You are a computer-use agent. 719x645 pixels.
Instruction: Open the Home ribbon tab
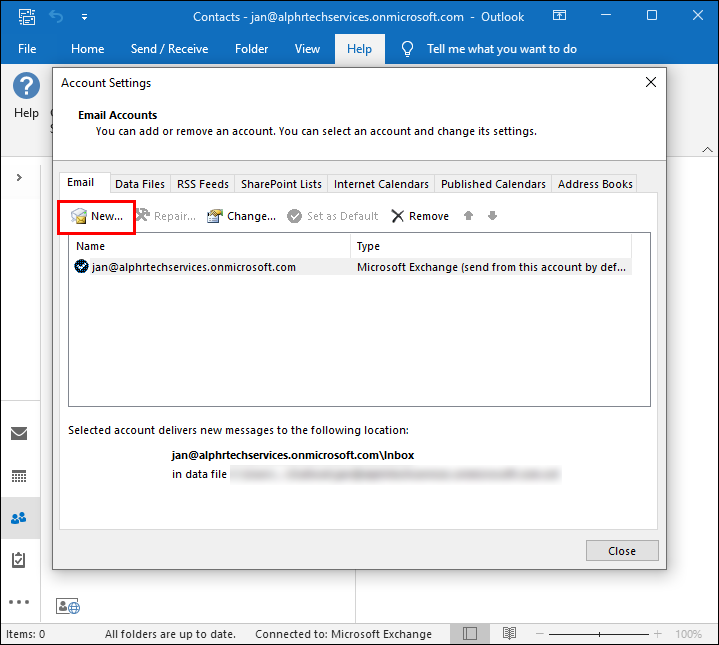(x=88, y=49)
